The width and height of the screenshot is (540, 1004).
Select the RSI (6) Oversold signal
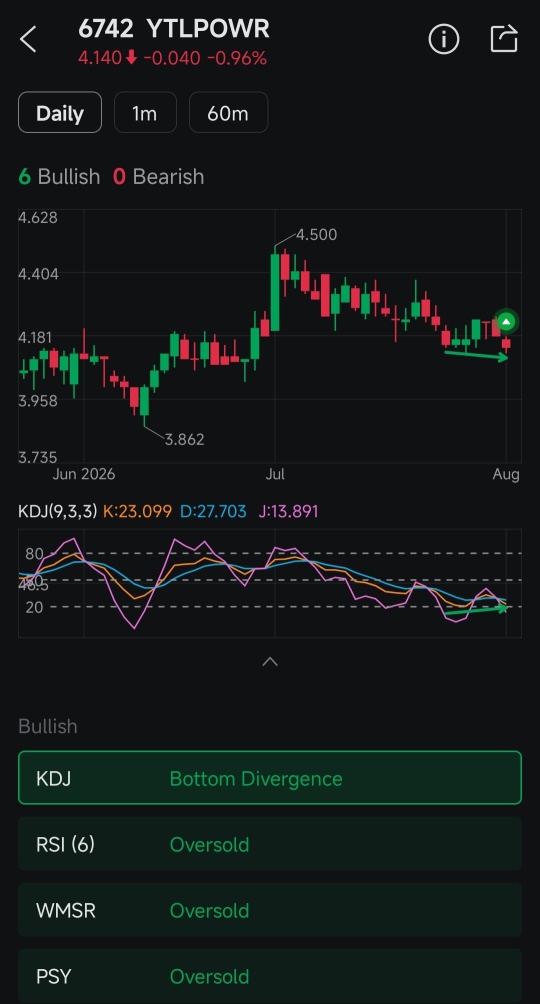(x=270, y=844)
